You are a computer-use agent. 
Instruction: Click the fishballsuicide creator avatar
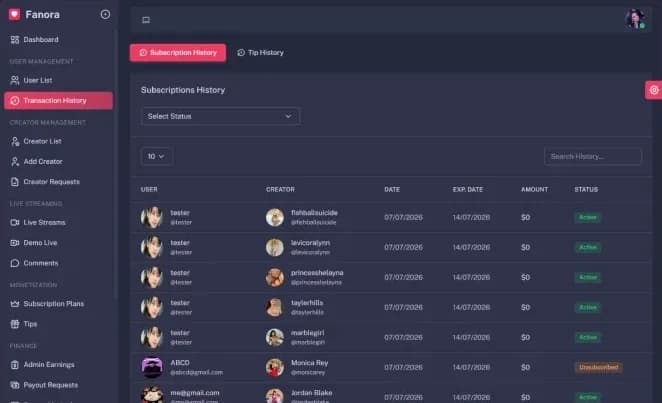click(x=275, y=217)
